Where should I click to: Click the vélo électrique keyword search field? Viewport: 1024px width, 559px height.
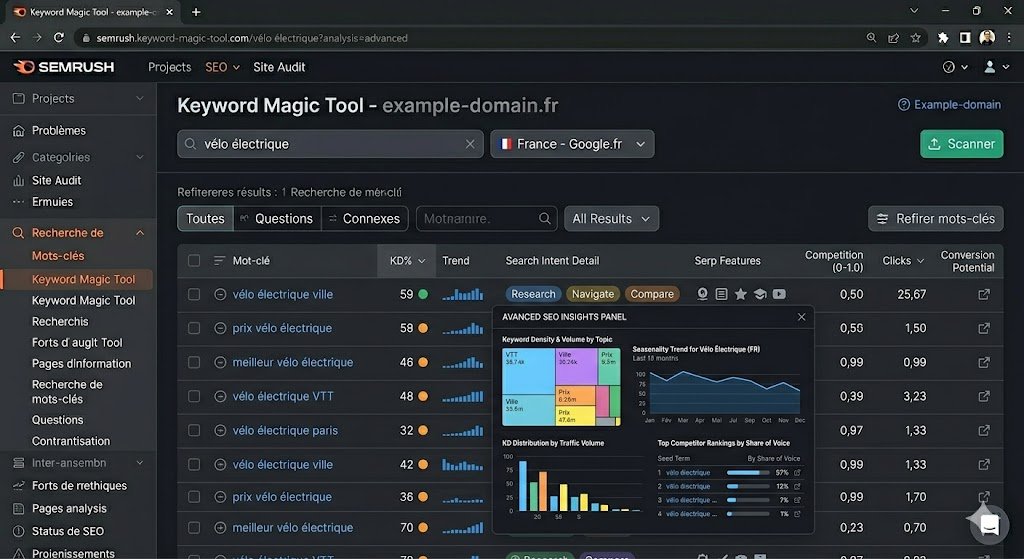click(x=330, y=144)
